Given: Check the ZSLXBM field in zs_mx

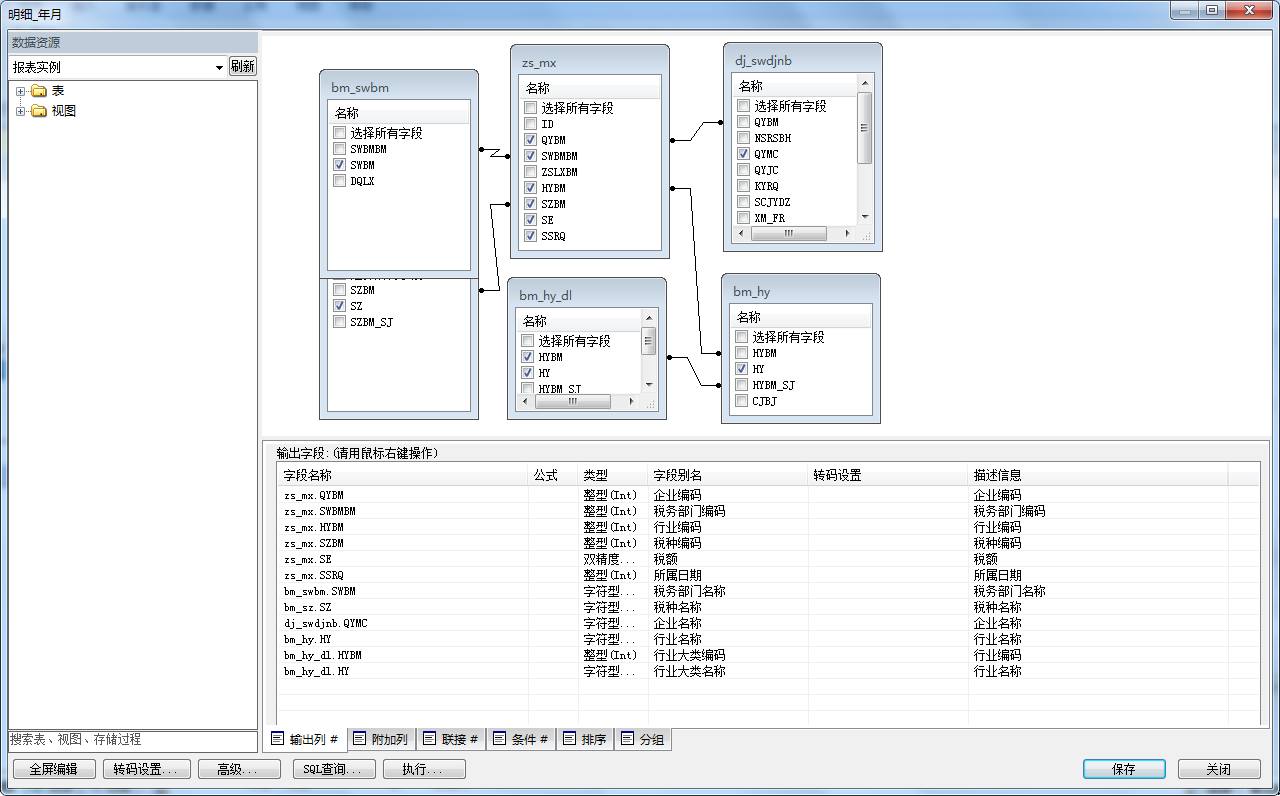Looking at the screenshot, I should (x=531, y=172).
